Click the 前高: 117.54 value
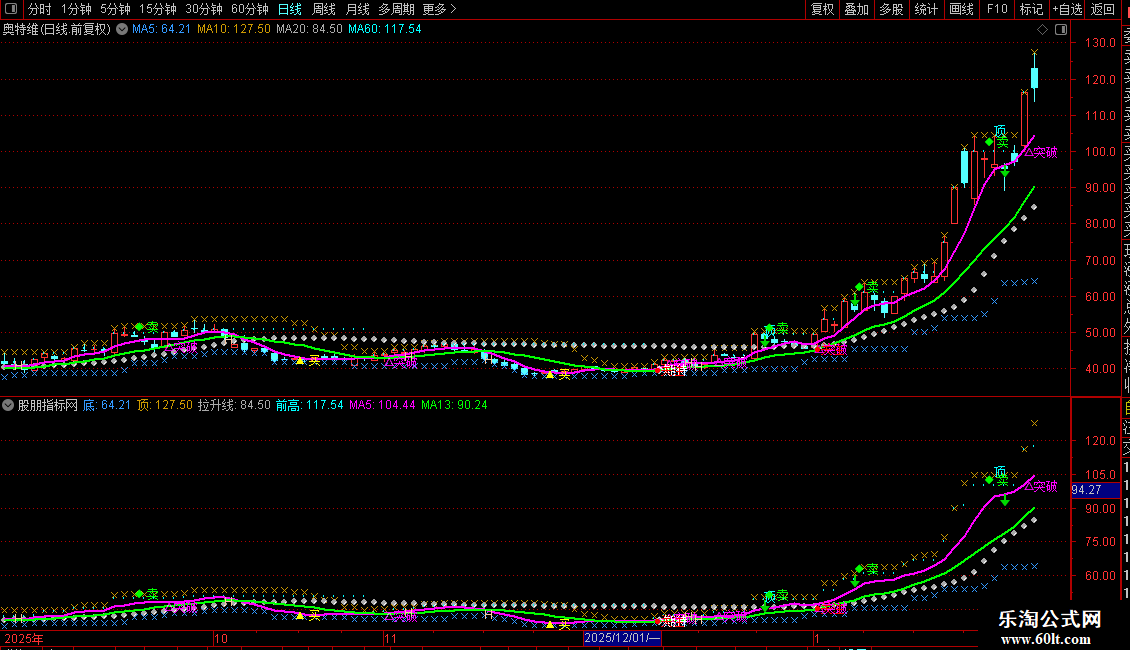1130x650 pixels. click(310, 406)
